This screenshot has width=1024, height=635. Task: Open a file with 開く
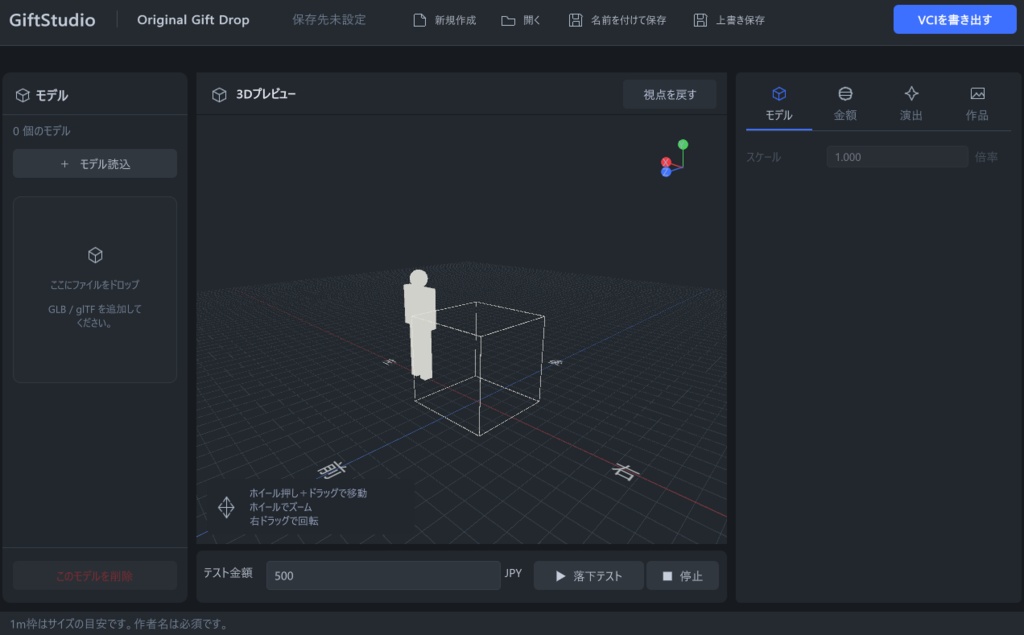(x=532, y=20)
